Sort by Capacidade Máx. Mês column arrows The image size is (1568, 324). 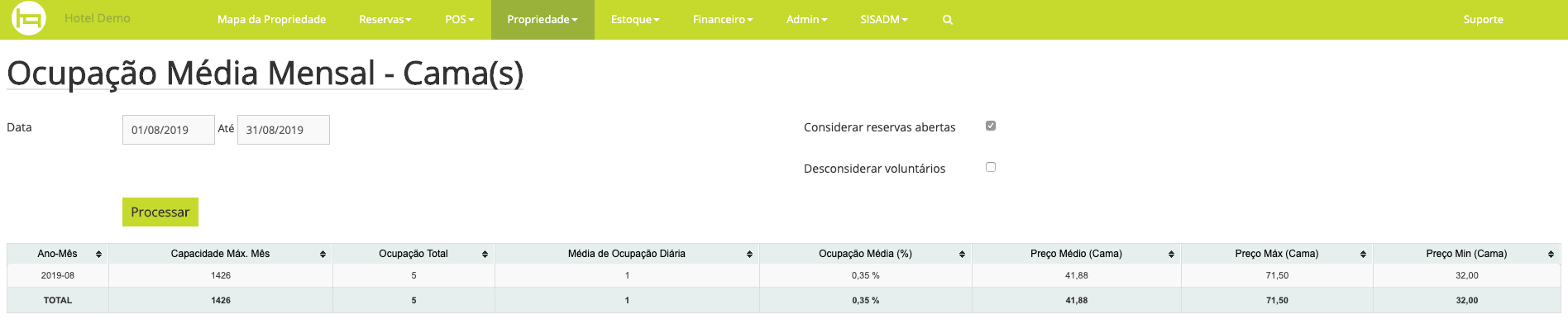(323, 255)
